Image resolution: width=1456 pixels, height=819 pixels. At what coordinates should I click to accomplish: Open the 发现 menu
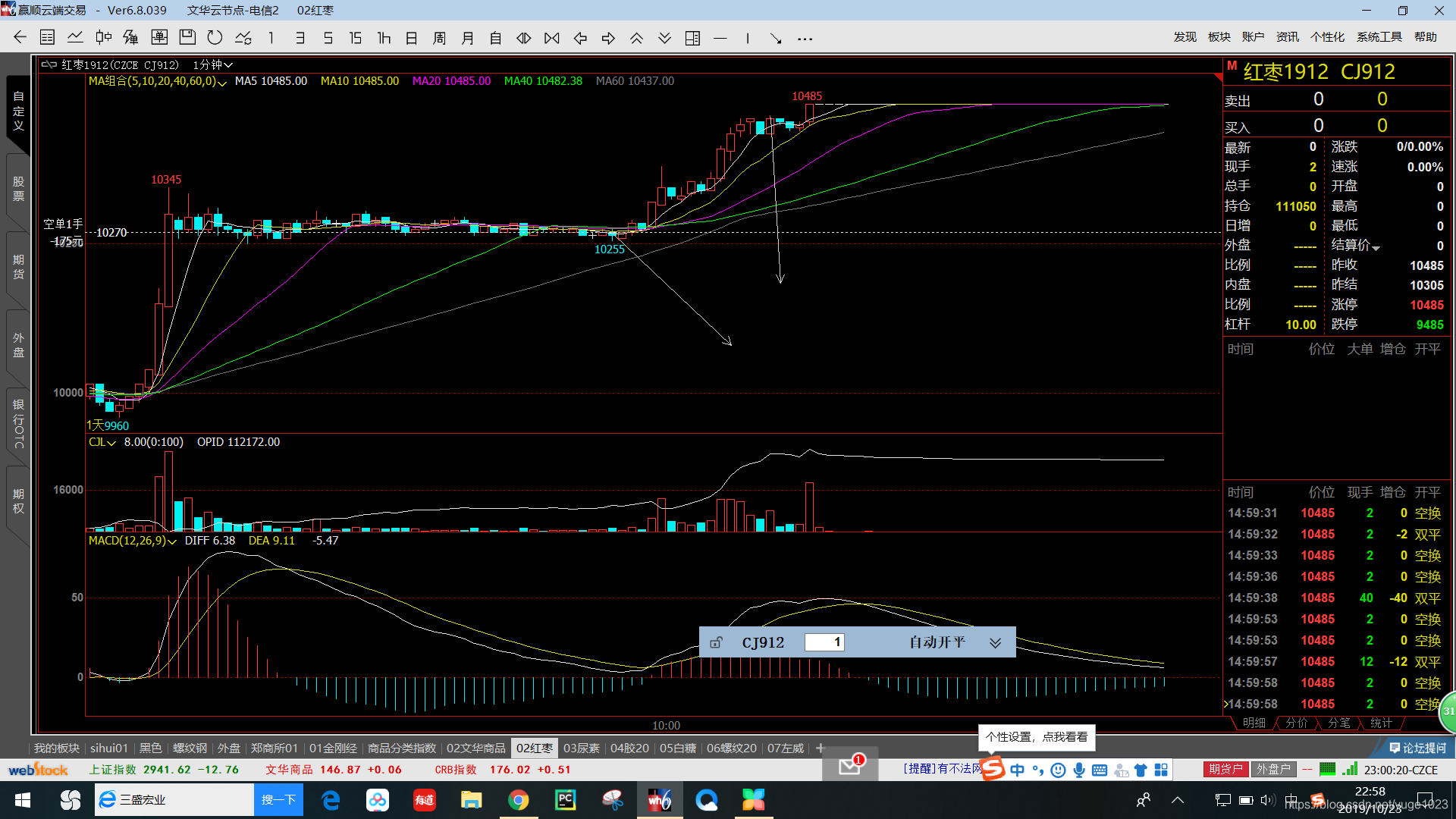[x=1185, y=36]
